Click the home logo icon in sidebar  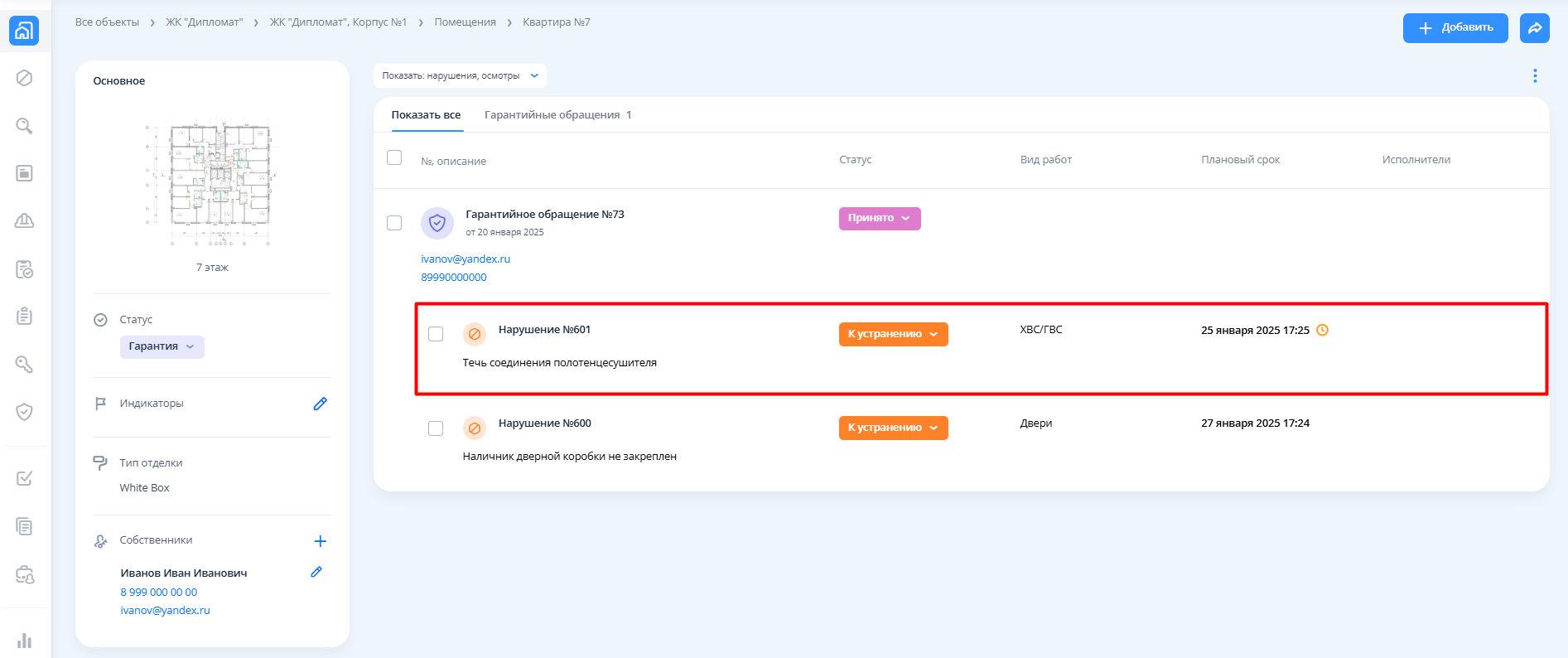click(24, 31)
